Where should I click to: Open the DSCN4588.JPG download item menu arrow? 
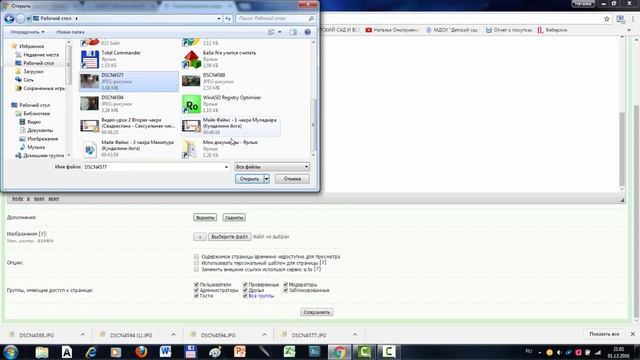83,335
